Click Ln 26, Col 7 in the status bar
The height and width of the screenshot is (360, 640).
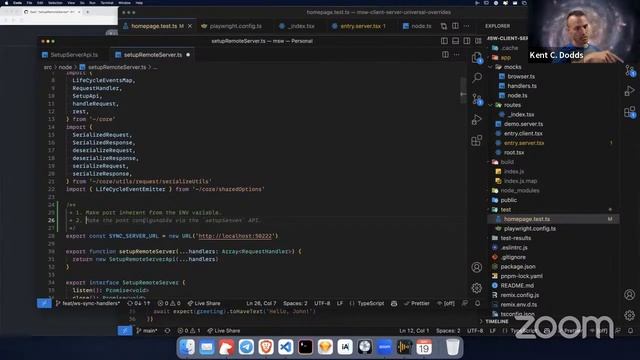(261, 303)
